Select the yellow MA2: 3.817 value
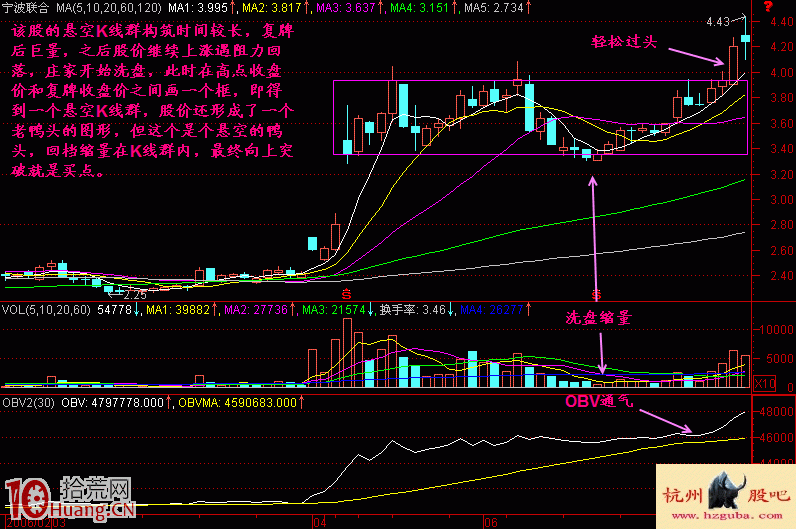Screen dimensions: 796x529 (x=272, y=8)
